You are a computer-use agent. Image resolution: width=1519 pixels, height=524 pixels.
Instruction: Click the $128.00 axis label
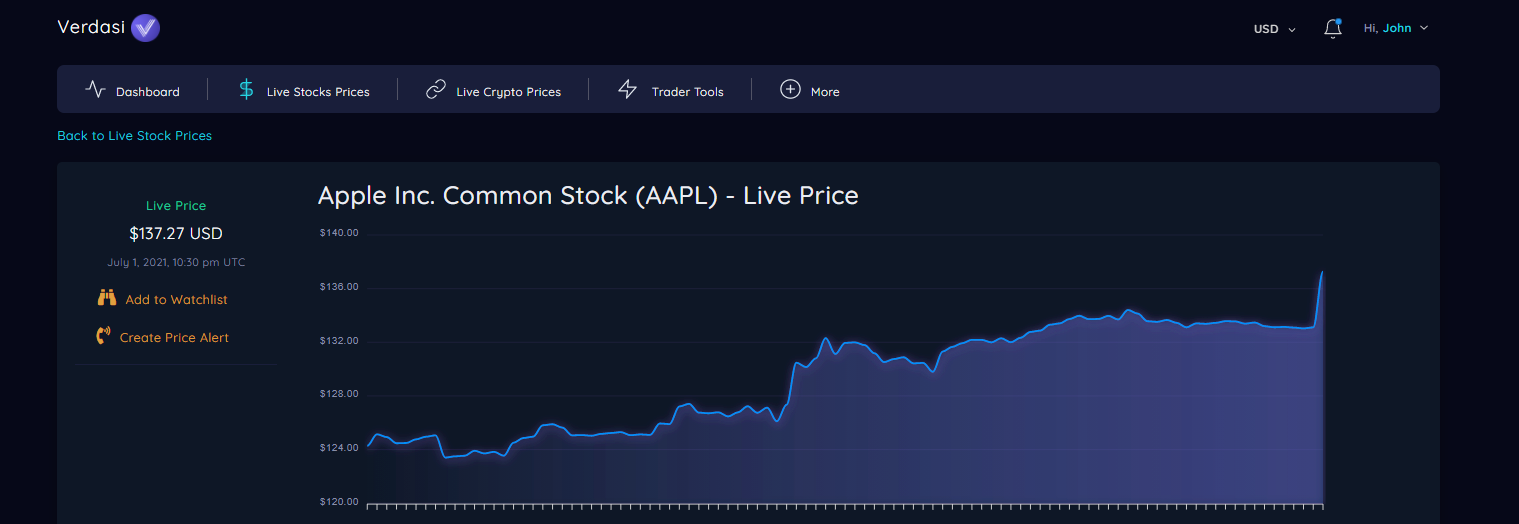pyautogui.click(x=339, y=394)
